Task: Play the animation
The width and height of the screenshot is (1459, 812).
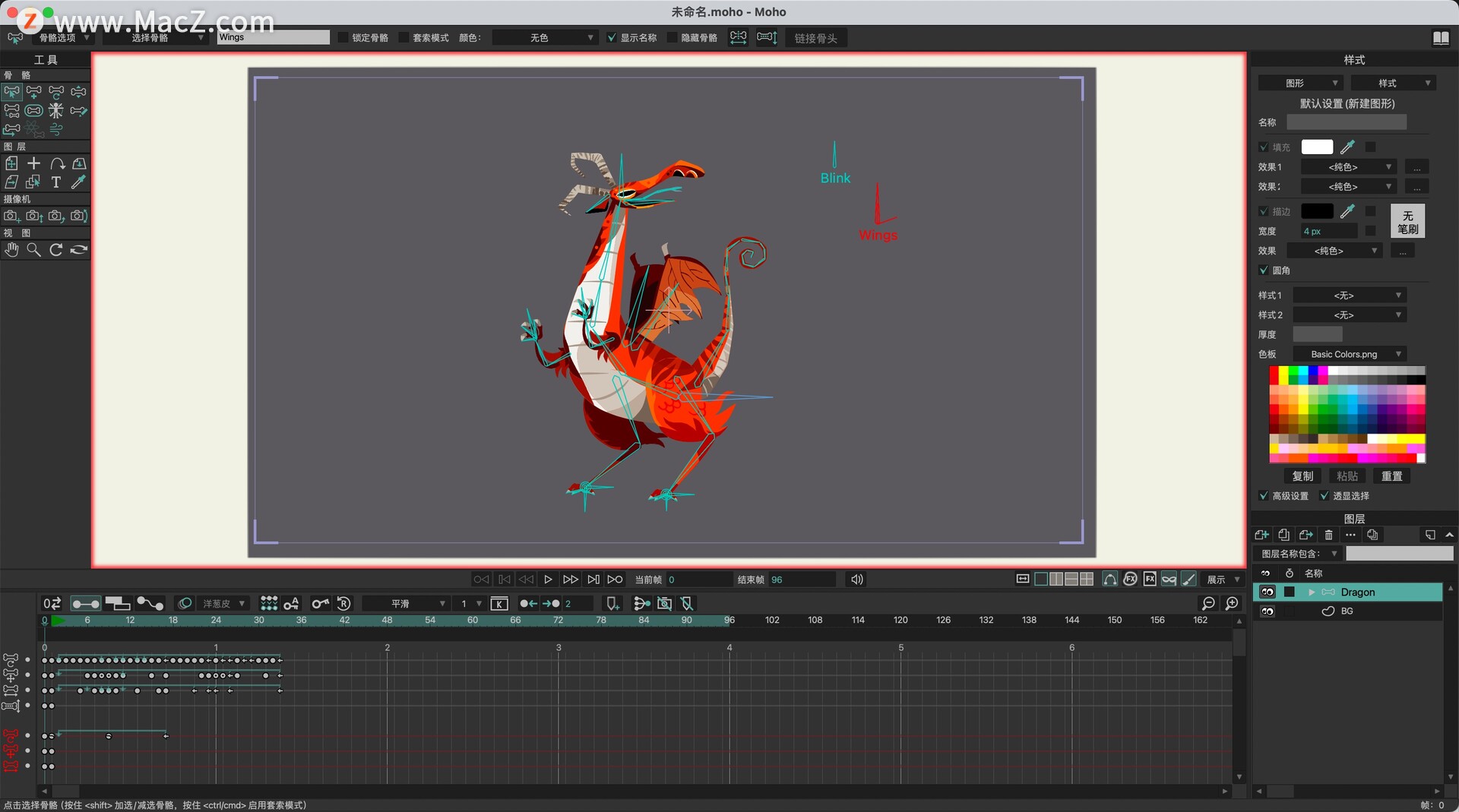Action: click(548, 580)
